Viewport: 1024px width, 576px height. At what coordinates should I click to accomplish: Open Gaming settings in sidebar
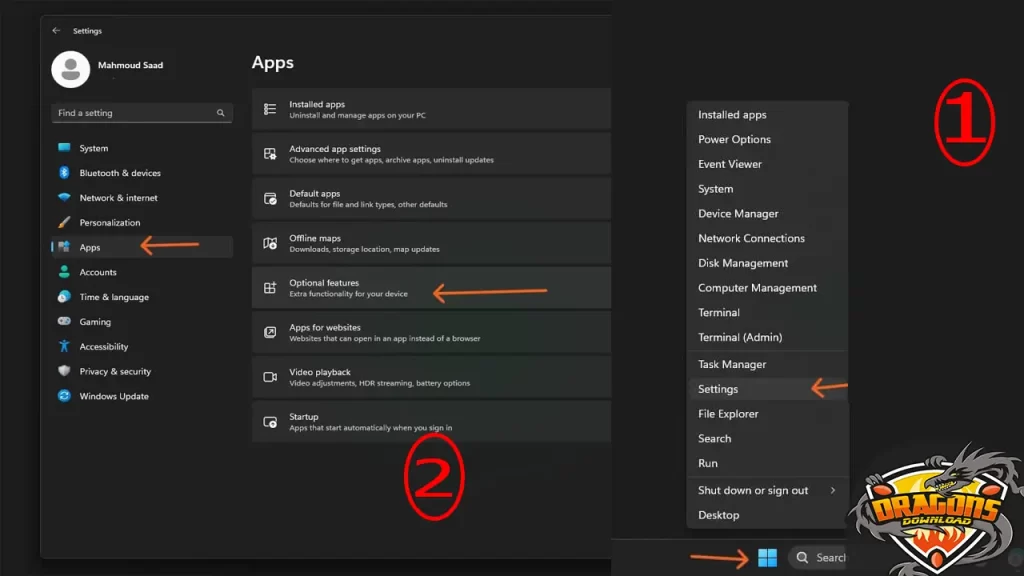(95, 322)
